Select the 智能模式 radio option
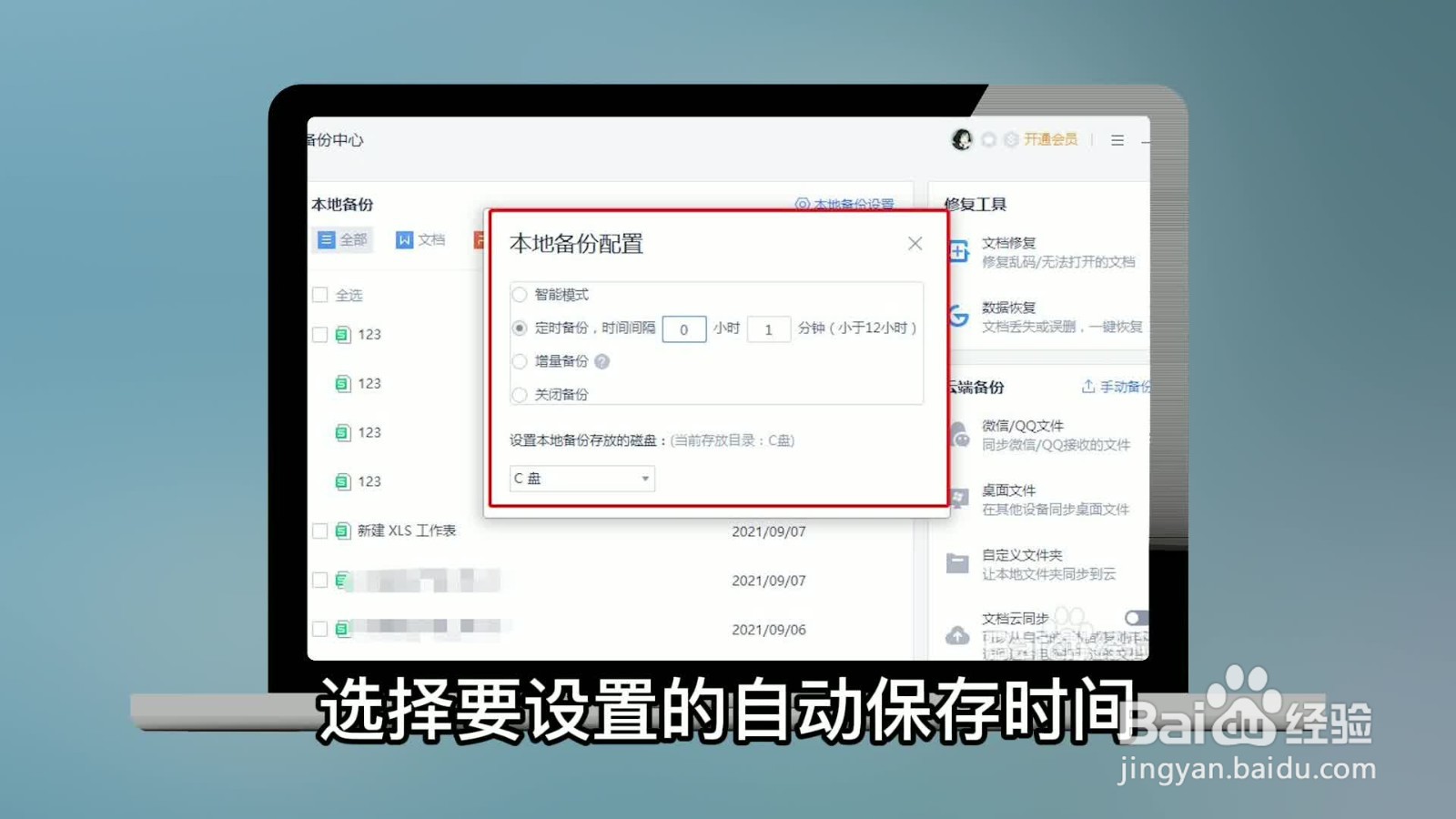The image size is (1456, 819). click(520, 295)
